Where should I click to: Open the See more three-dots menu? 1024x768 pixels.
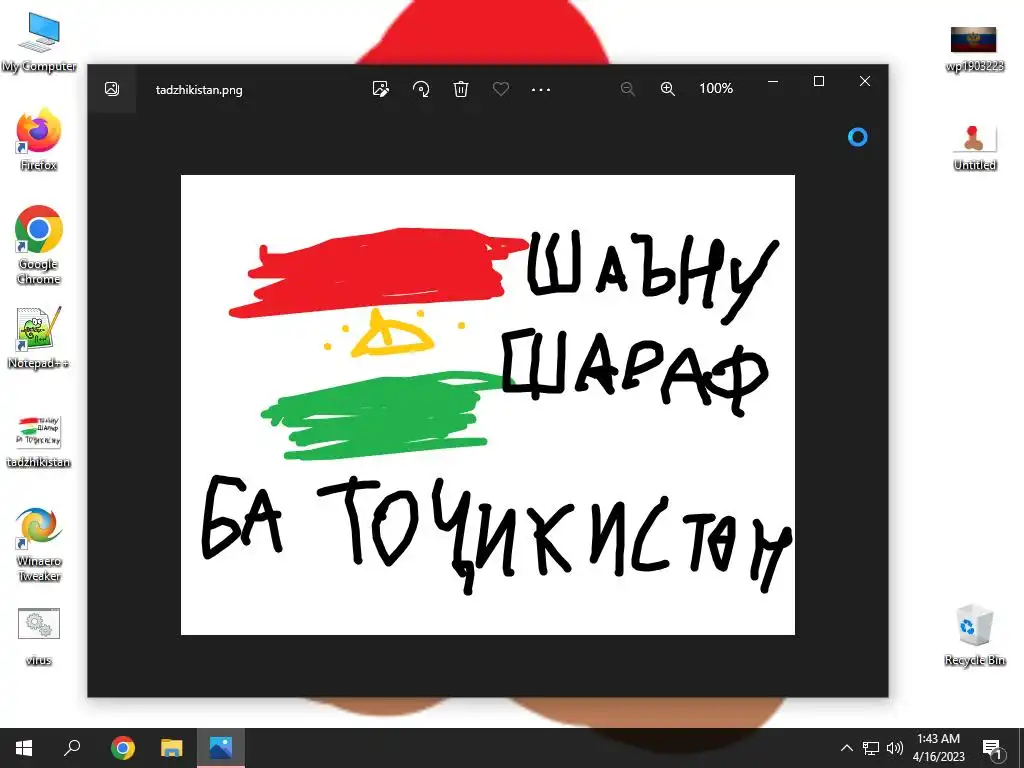[541, 89]
